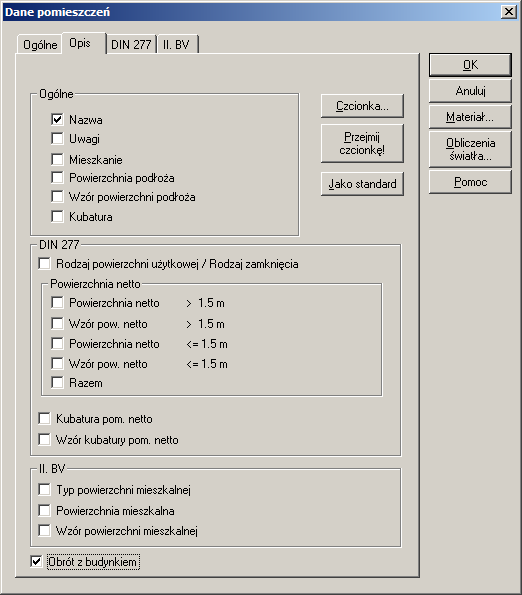Image resolution: width=522 pixels, height=595 pixels.
Task: Click Jako standard button
Action: (x=362, y=184)
